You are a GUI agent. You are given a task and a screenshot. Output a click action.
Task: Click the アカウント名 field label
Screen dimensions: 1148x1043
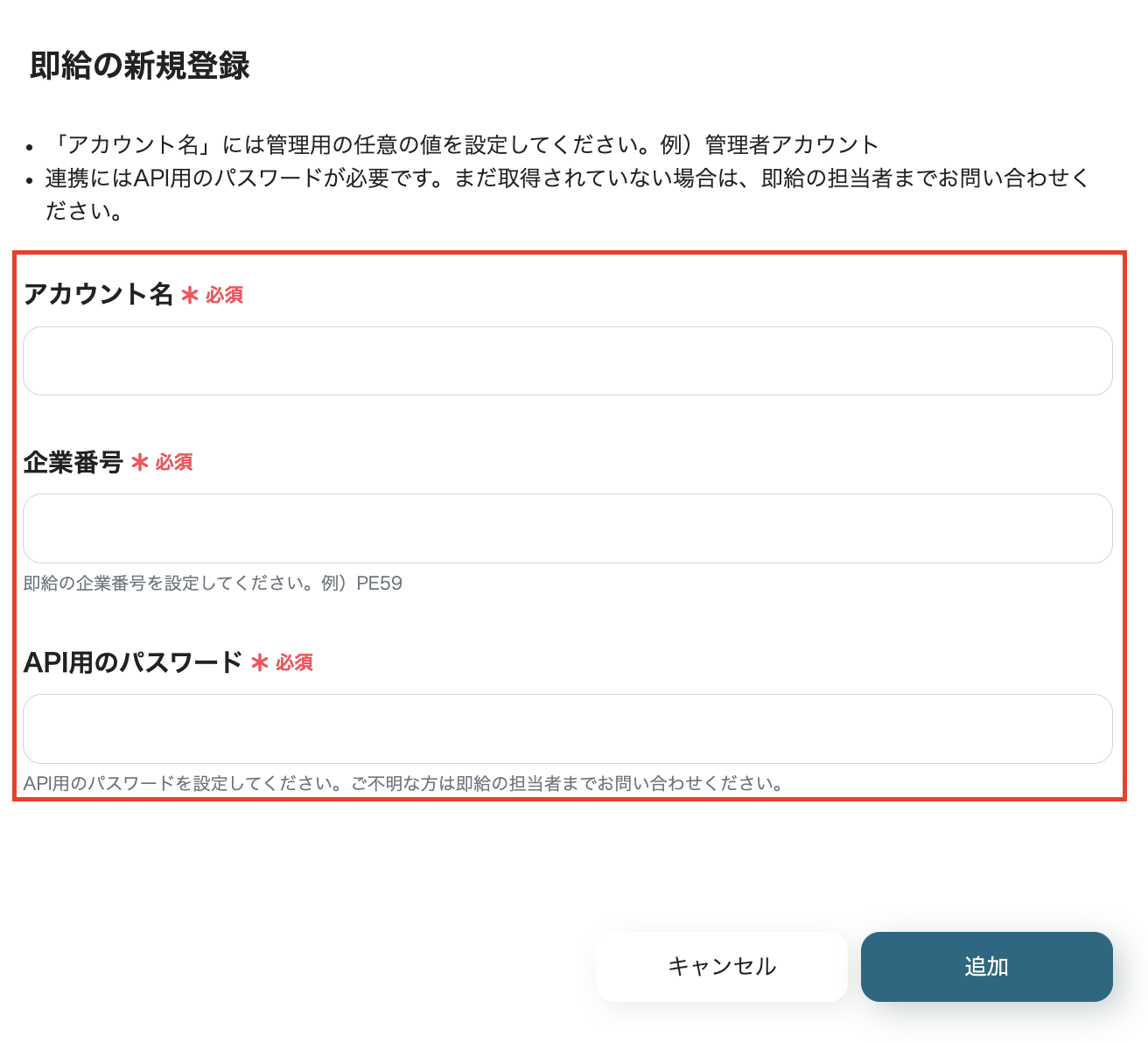98,294
